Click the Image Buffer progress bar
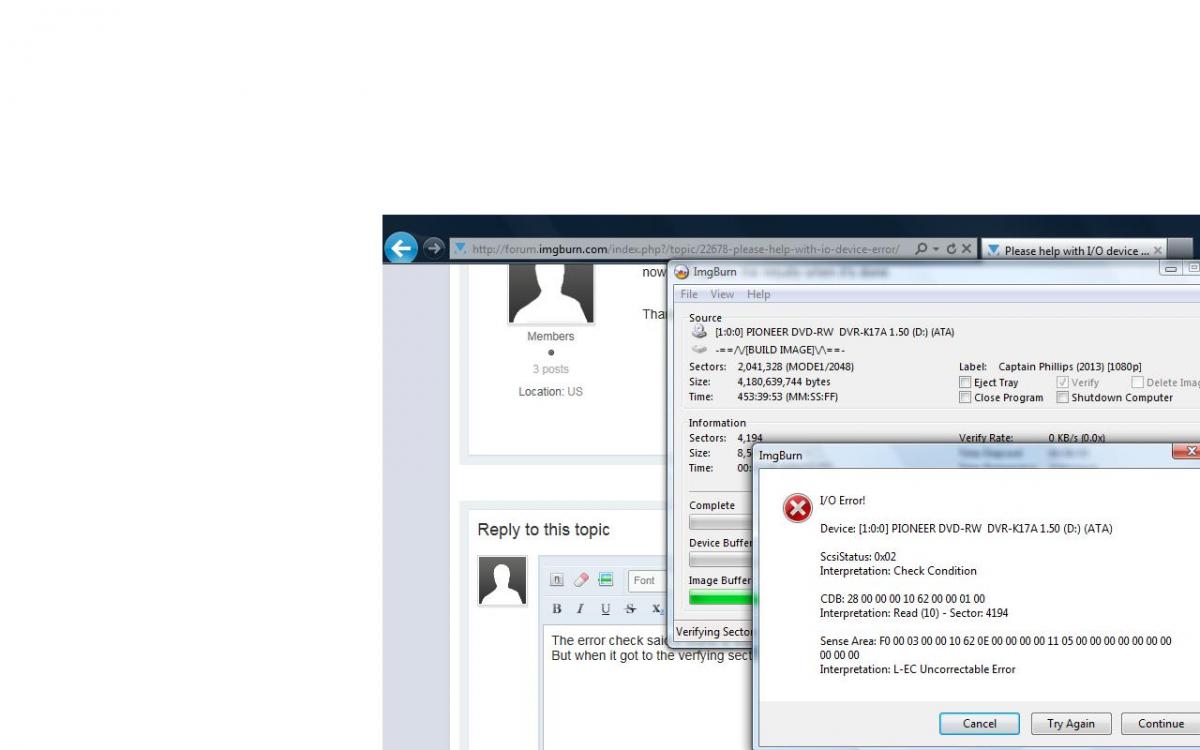This screenshot has height=750, width=1200. pyautogui.click(x=723, y=597)
